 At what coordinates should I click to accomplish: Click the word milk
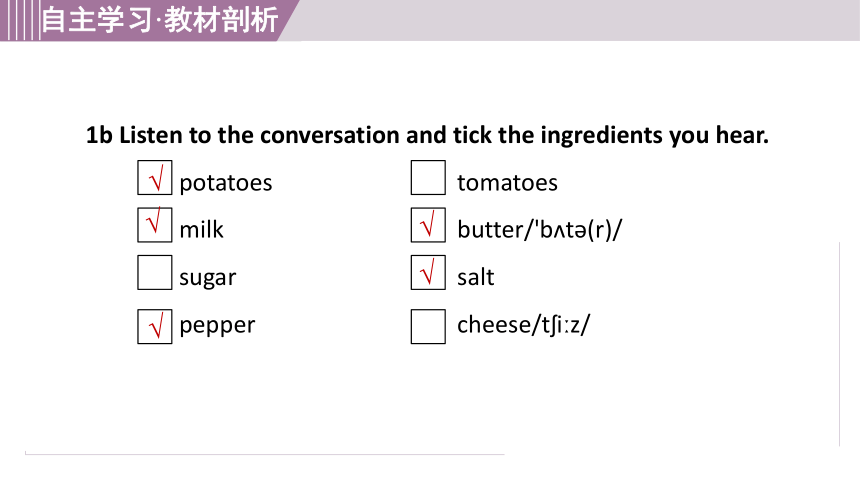pyautogui.click(x=201, y=229)
